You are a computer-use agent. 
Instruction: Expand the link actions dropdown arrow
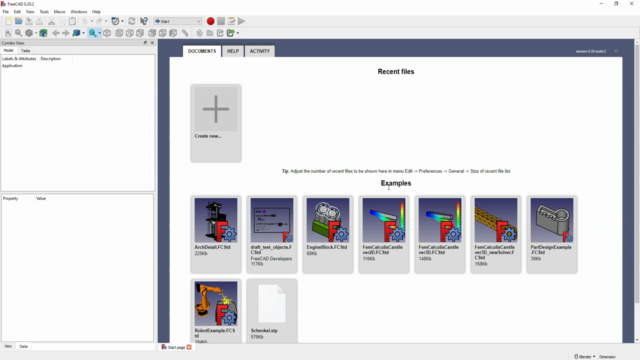tap(238, 33)
